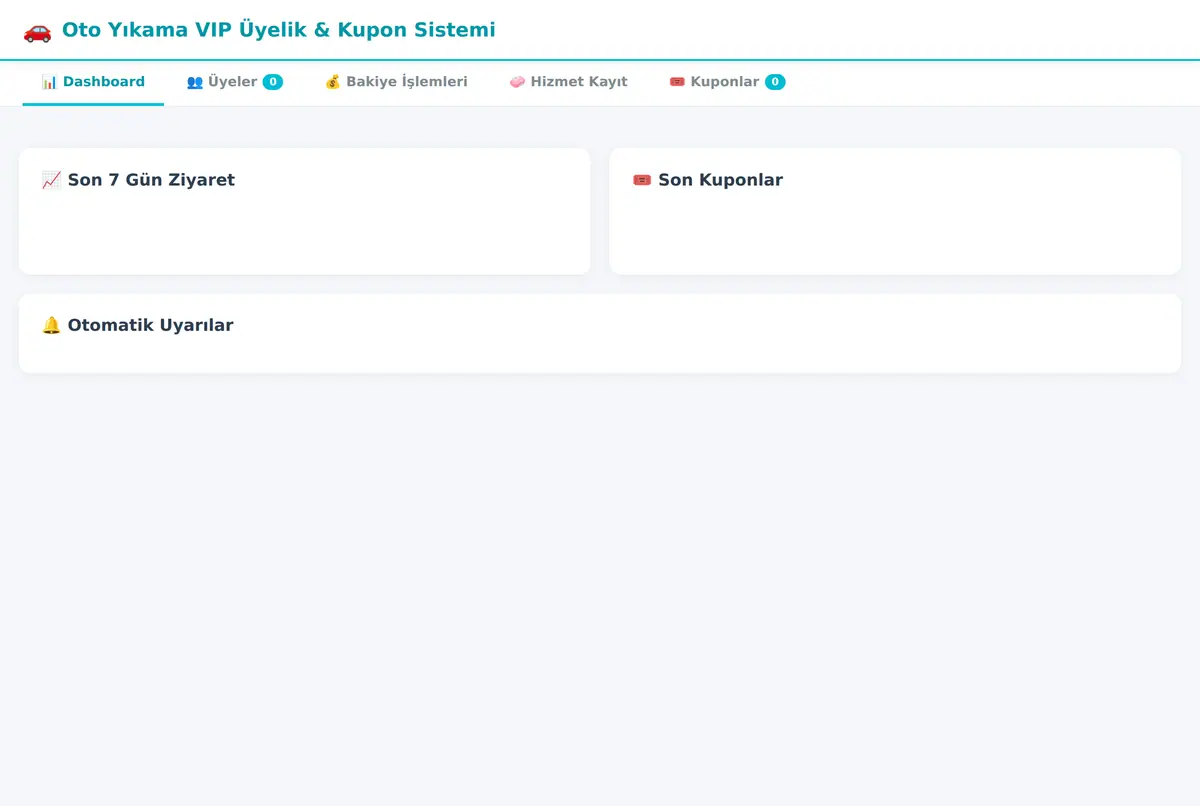The width and height of the screenshot is (1200, 806).
Task: Click the bell icon beside Otomatik Uyarılar
Action: 51,325
